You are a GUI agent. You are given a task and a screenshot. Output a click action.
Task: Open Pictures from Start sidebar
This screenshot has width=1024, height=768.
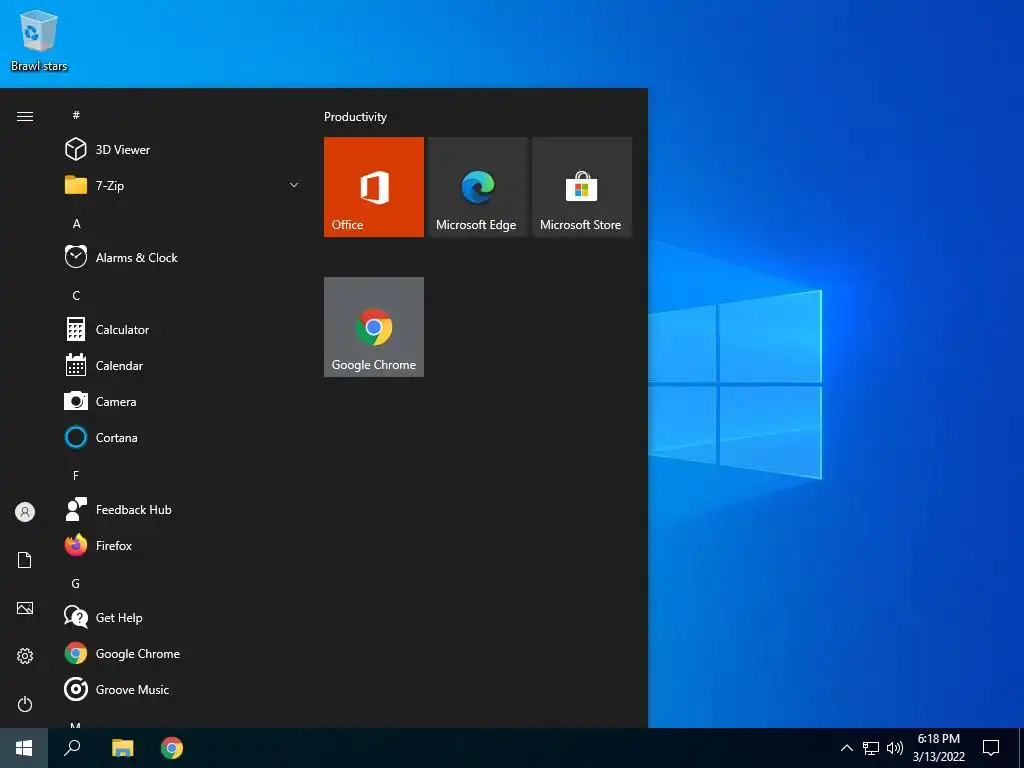point(25,608)
